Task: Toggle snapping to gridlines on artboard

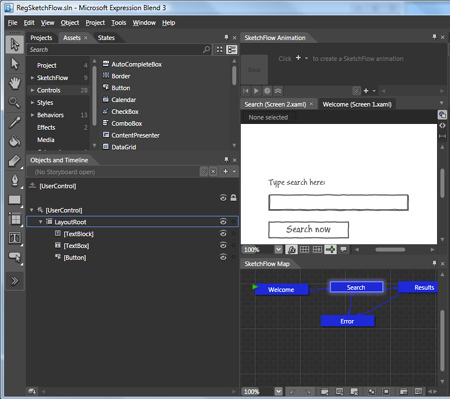Action: tap(317, 249)
